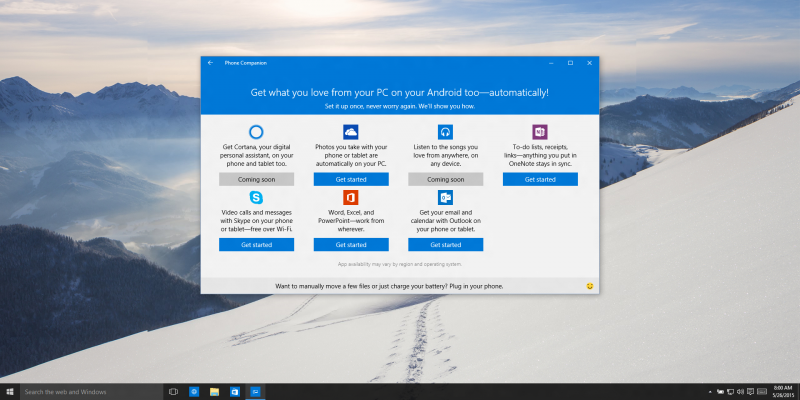Click the 'Get what you love' headline
This screenshot has width=800, height=400.
click(399, 92)
